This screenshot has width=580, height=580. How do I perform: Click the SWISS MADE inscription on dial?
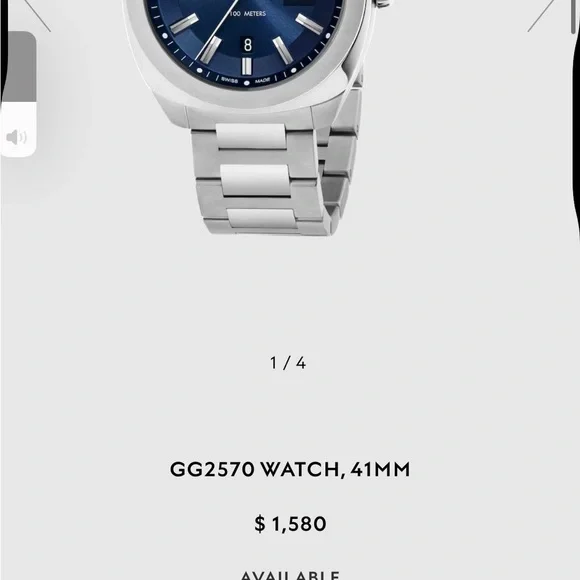pos(246,81)
